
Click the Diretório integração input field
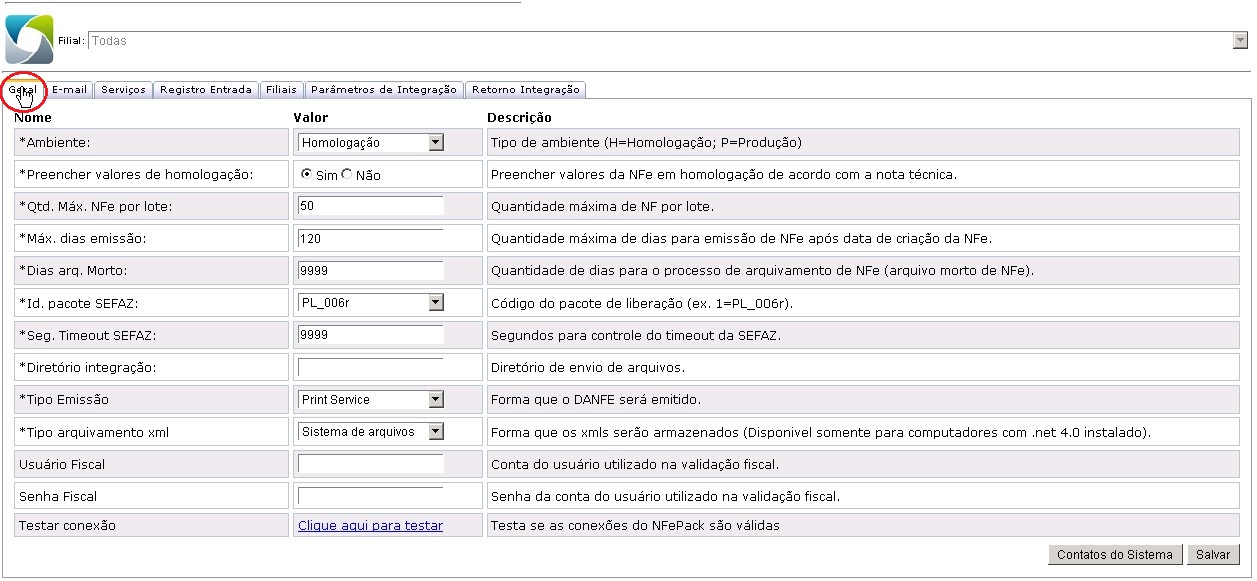[x=370, y=367]
